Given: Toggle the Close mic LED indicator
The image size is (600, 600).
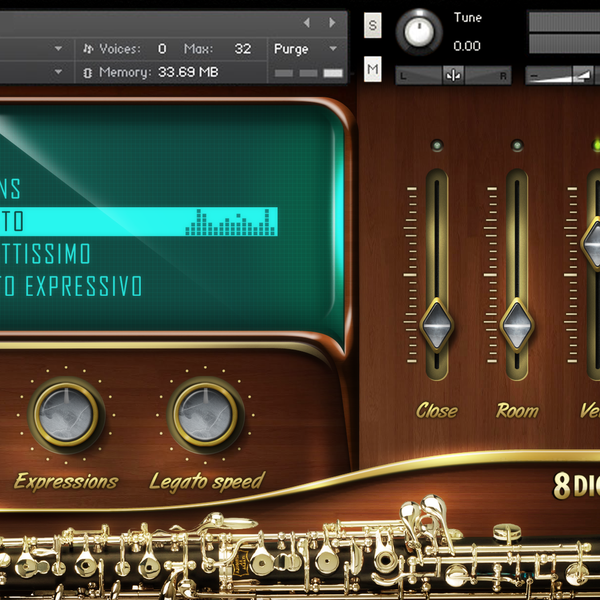Looking at the screenshot, I should (437, 146).
